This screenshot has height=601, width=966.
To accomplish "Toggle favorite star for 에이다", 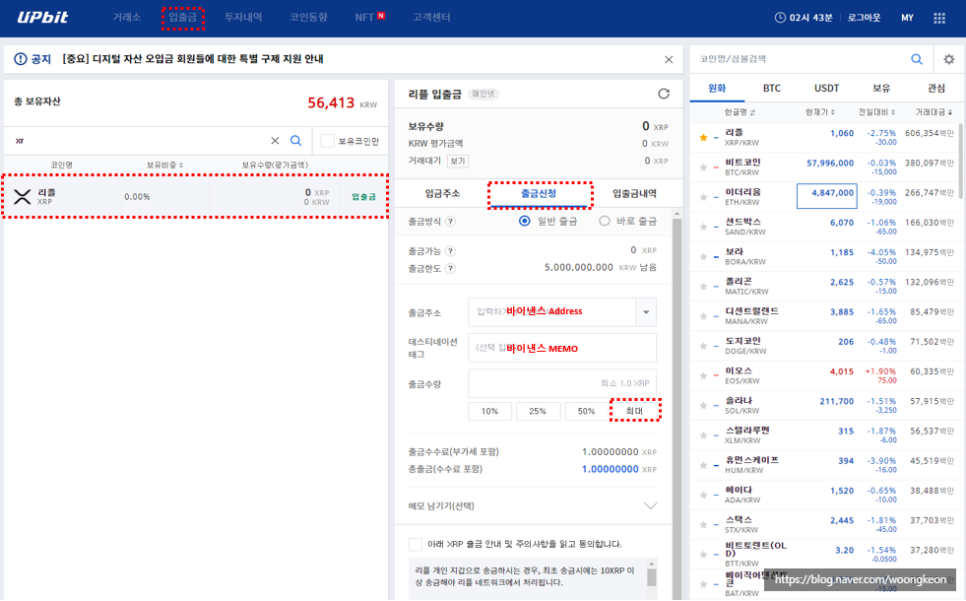I will 703,495.
